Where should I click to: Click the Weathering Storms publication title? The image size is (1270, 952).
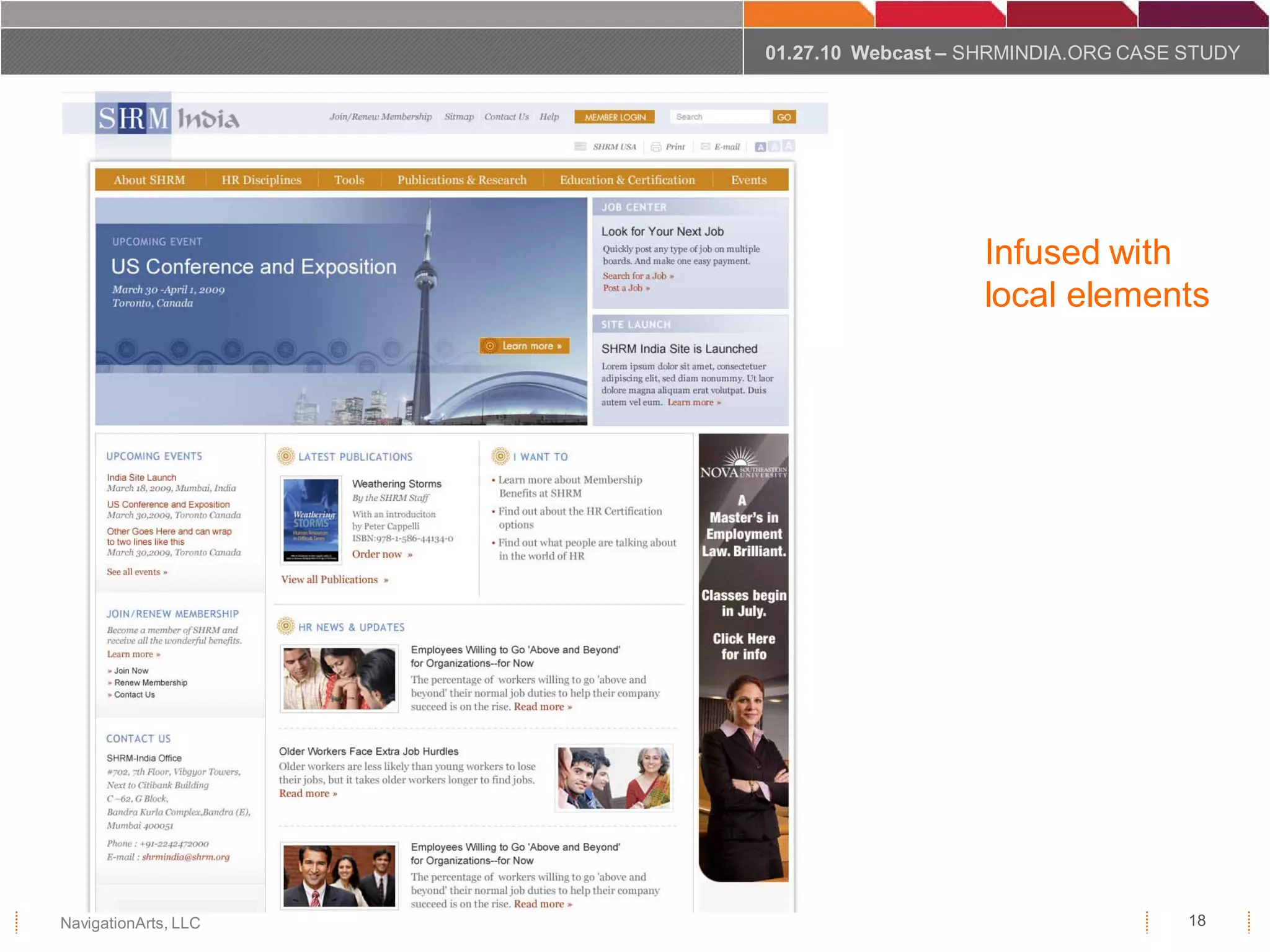click(x=397, y=483)
